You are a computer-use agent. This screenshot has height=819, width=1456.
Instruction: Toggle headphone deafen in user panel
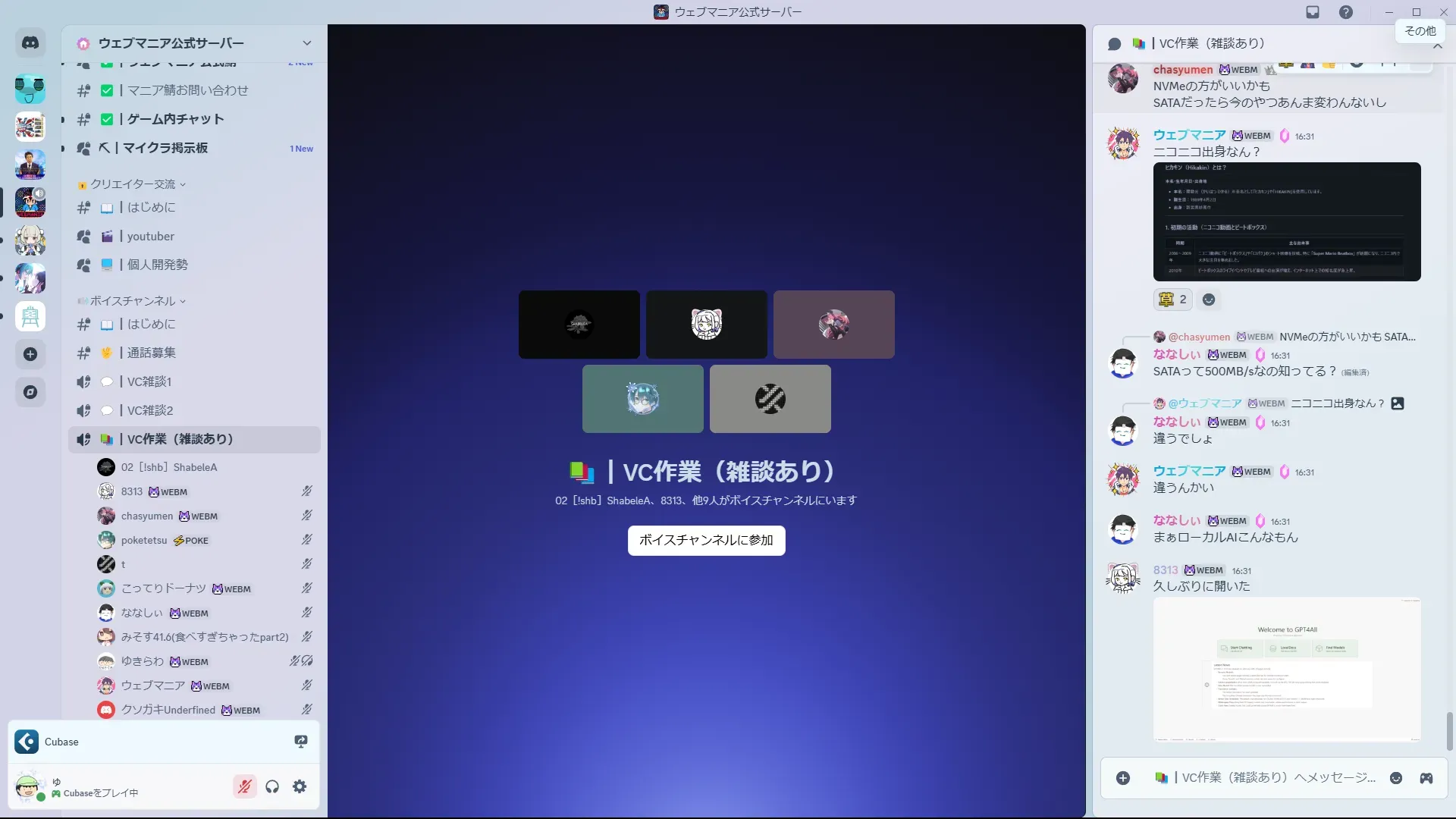point(272,786)
